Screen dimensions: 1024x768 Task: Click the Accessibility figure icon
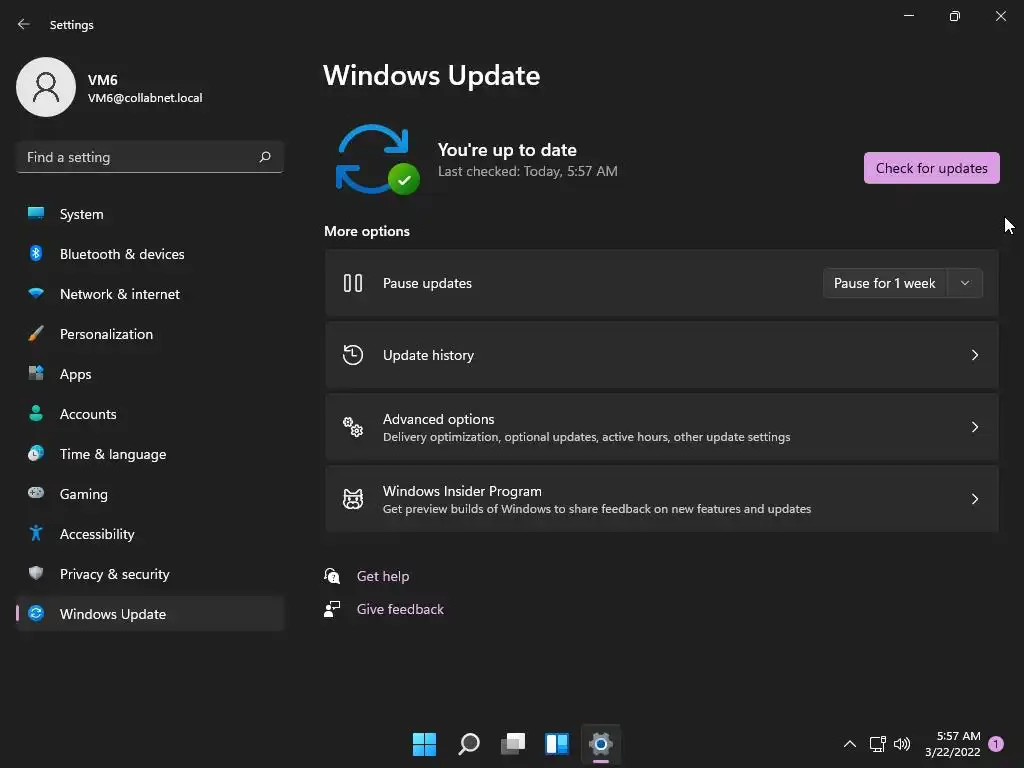click(36, 533)
